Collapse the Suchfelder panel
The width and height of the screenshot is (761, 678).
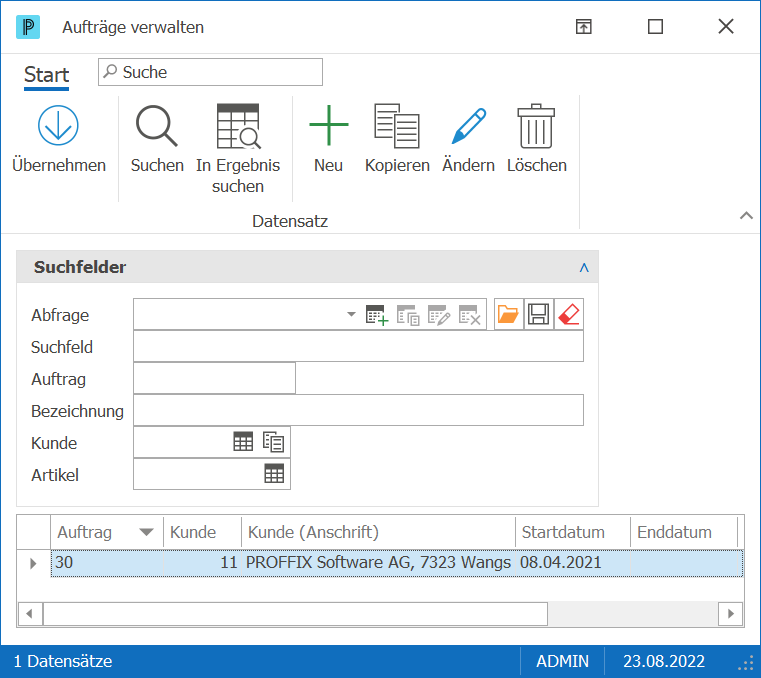coord(584,267)
